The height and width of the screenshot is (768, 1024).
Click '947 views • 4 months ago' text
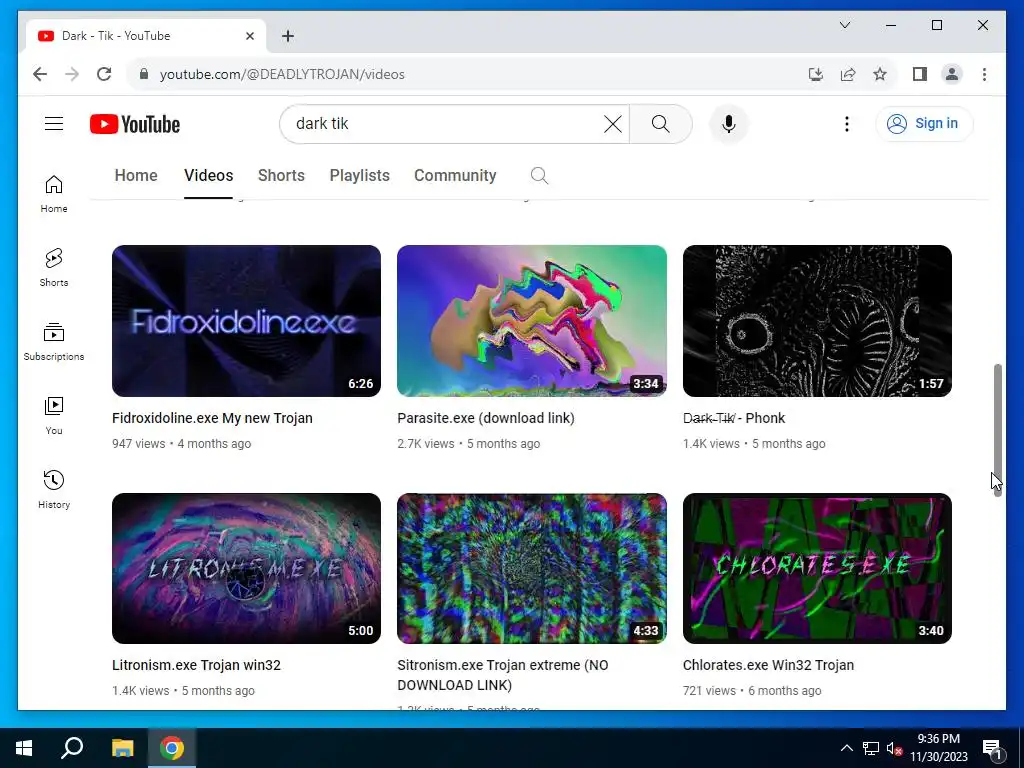pyautogui.click(x=182, y=443)
